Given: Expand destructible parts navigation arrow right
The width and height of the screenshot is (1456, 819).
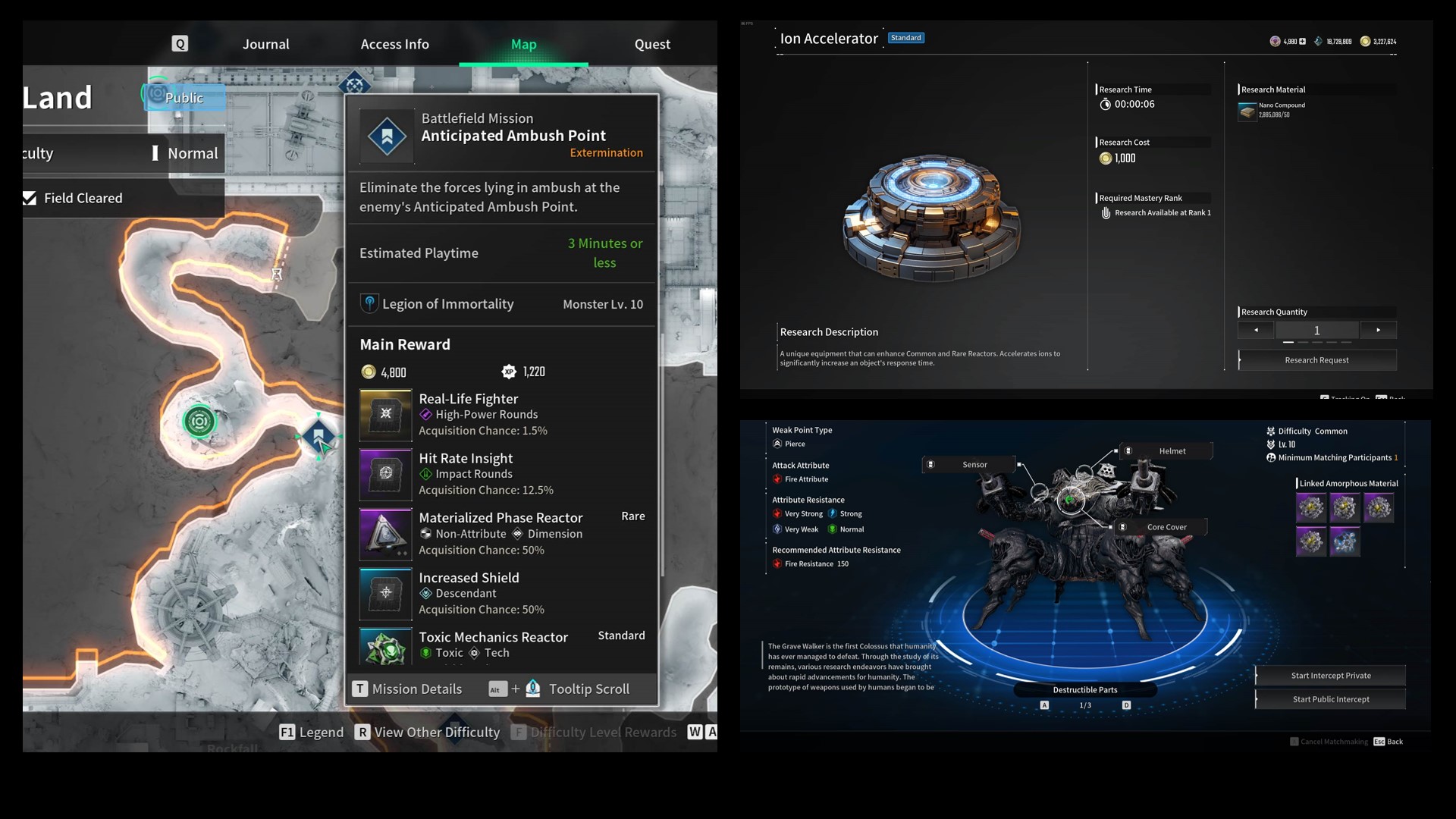Looking at the screenshot, I should pyautogui.click(x=1126, y=705).
